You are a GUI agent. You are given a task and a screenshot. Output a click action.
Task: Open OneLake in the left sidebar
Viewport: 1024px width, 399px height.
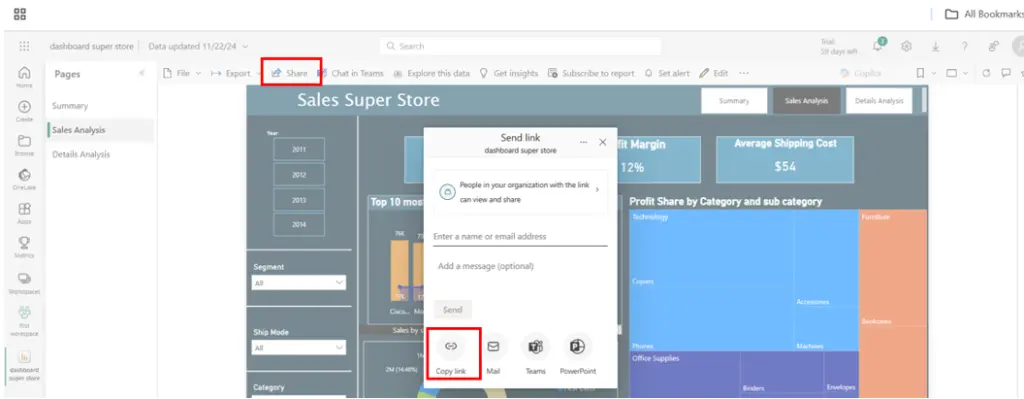[x=24, y=179]
